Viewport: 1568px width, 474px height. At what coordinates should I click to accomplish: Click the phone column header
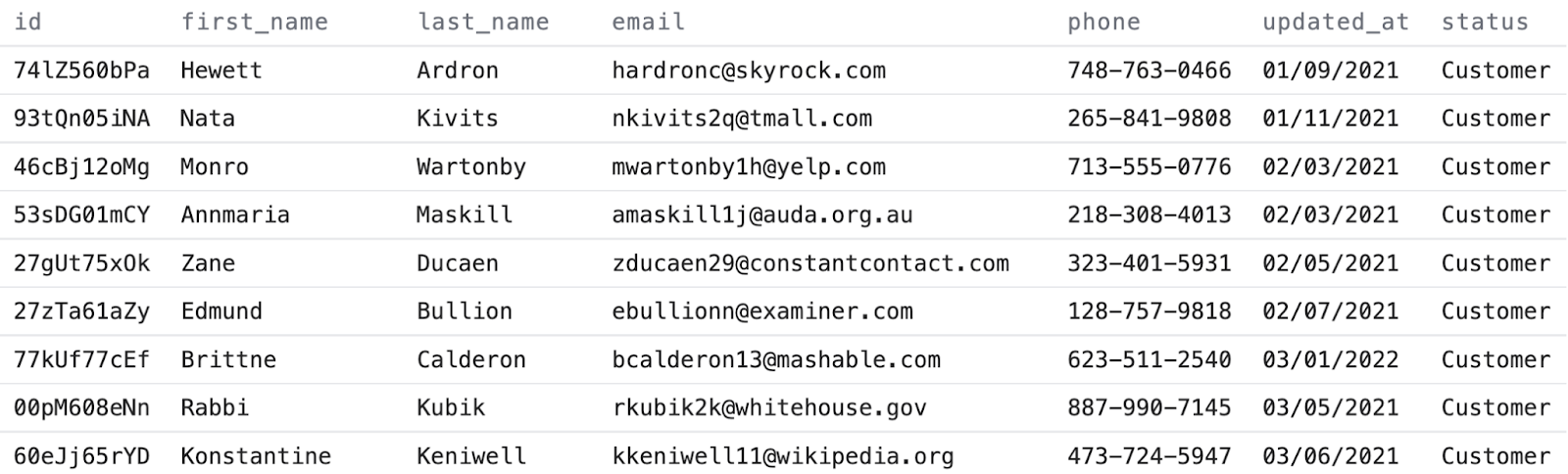tap(1103, 22)
